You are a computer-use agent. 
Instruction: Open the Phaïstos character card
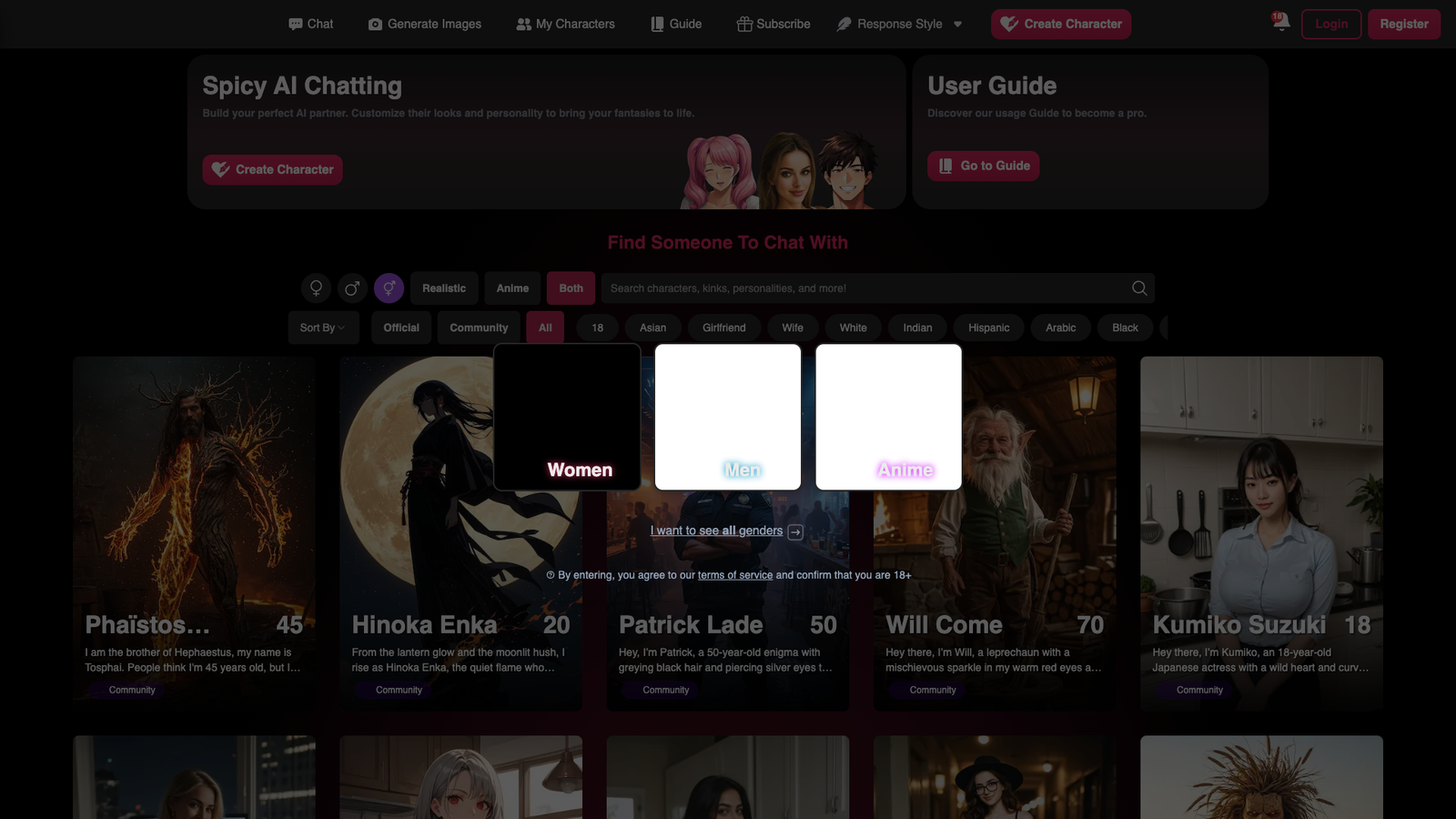coord(194,533)
